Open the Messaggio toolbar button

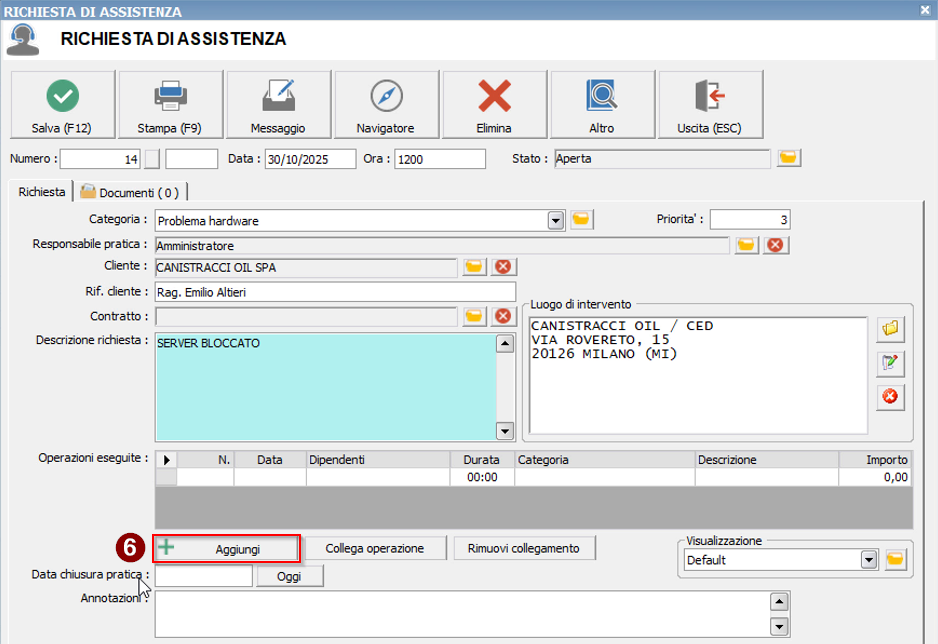click(x=278, y=105)
